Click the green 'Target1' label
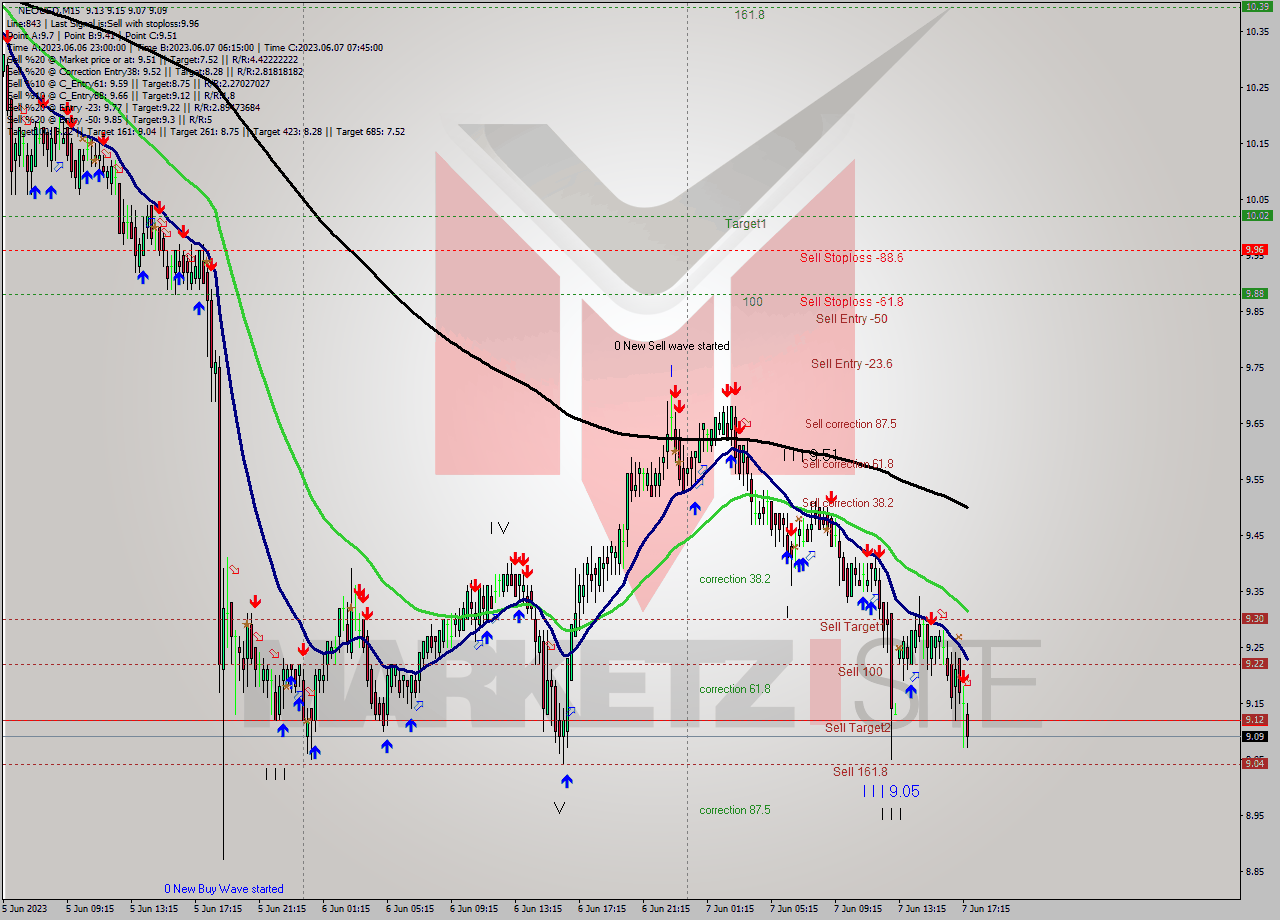This screenshot has width=1280, height=920. click(746, 224)
